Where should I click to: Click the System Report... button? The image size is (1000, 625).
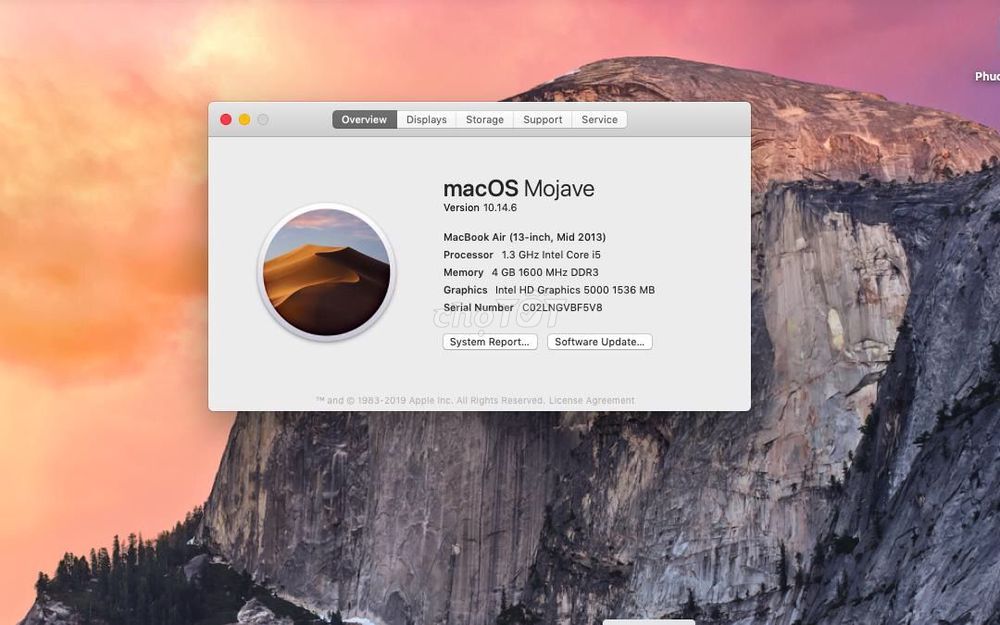point(490,342)
